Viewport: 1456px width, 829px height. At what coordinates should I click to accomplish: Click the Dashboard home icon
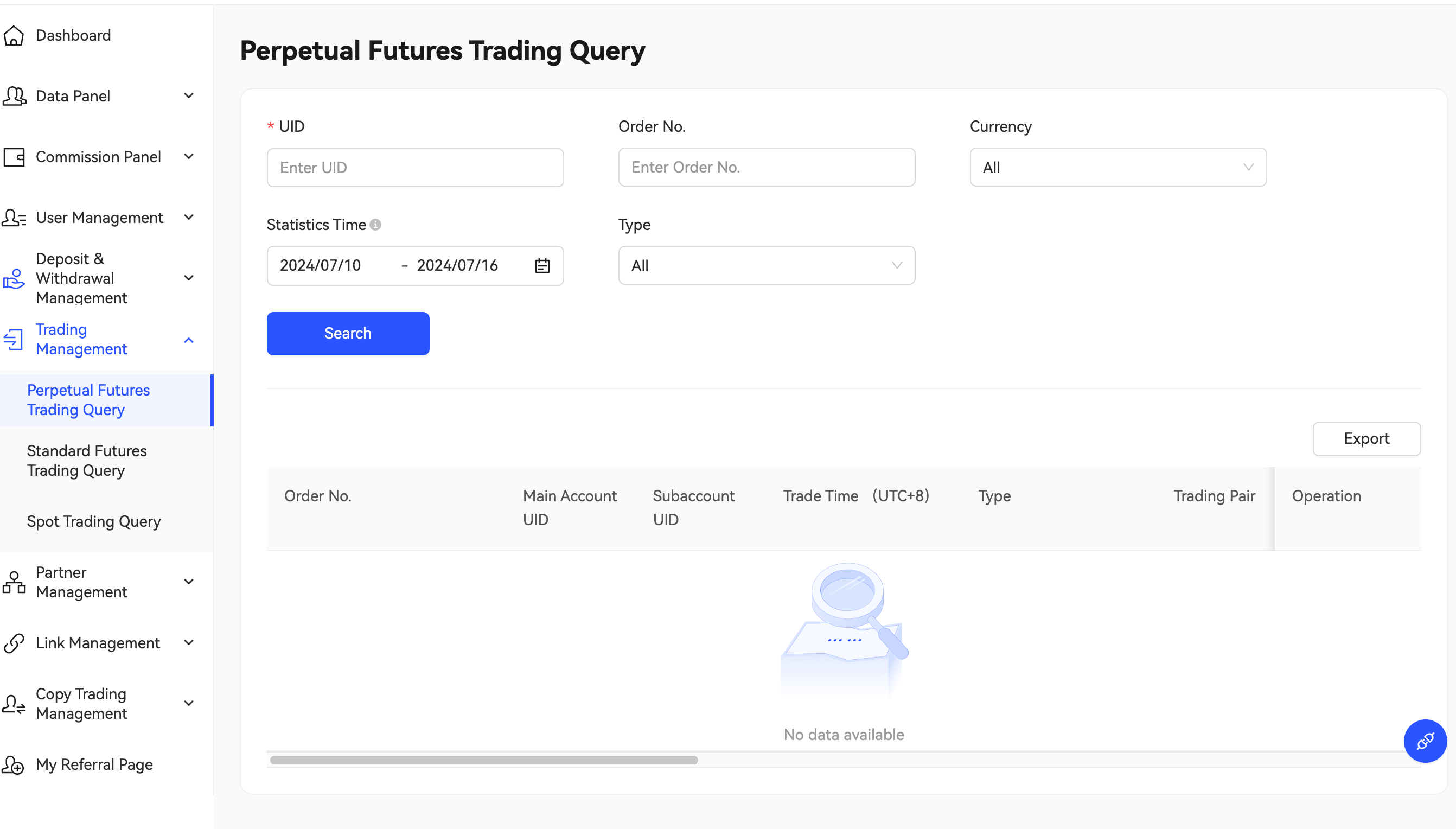tap(14, 35)
